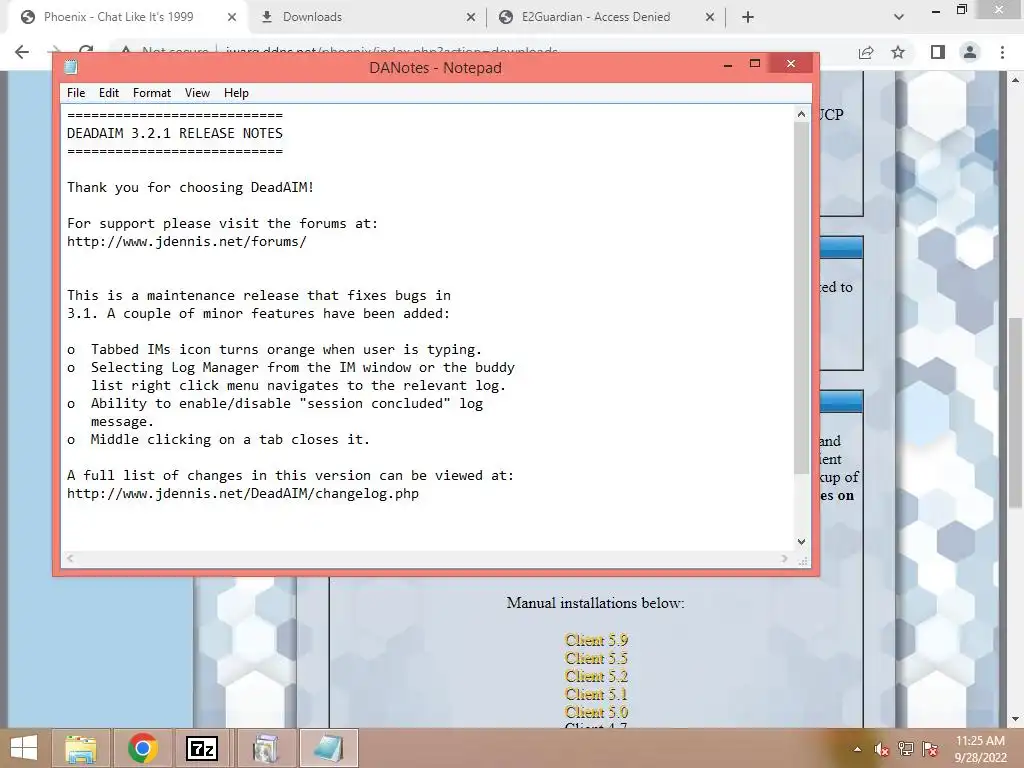
Task: Expand Chrome tab search dropdown
Action: tap(899, 18)
